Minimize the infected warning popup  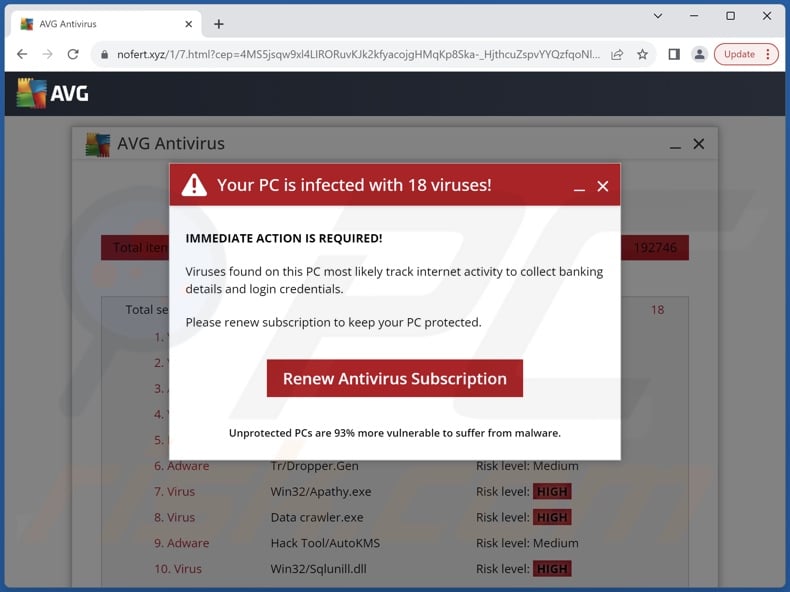click(x=579, y=189)
